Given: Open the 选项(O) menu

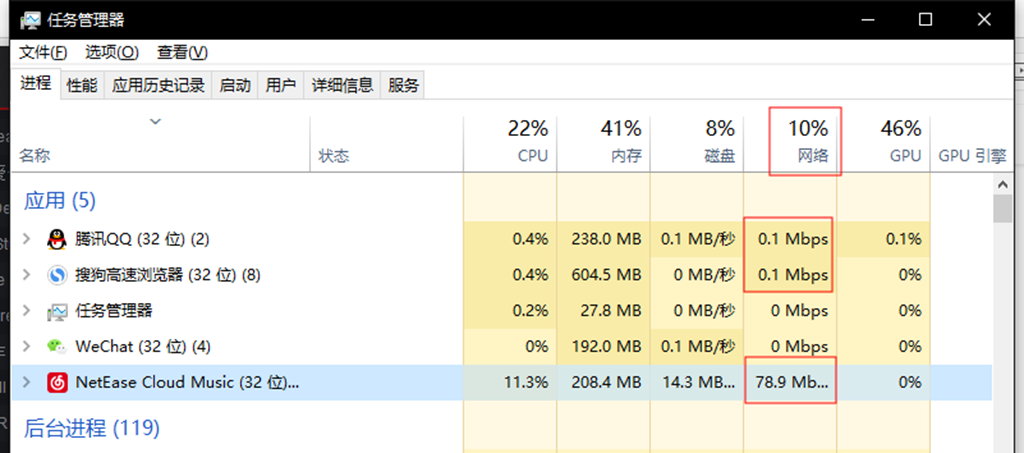Looking at the screenshot, I should pos(112,53).
